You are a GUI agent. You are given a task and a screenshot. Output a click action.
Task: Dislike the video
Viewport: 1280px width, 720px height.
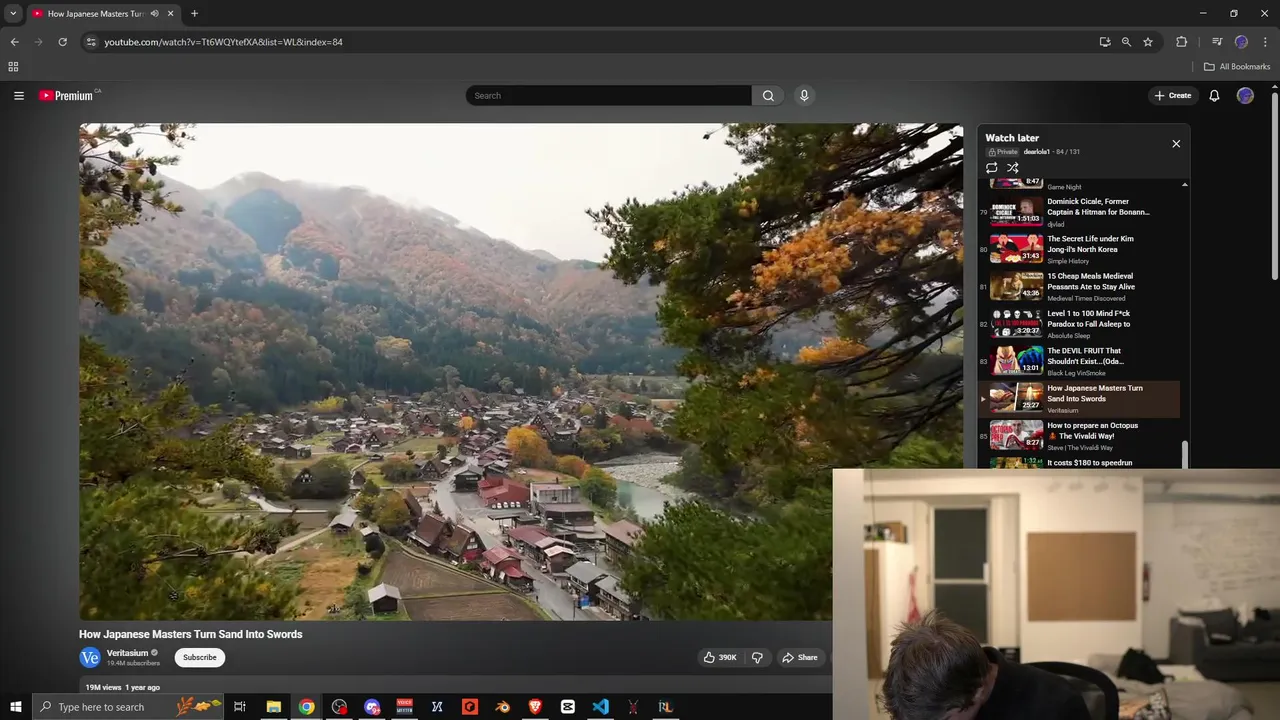(x=757, y=657)
